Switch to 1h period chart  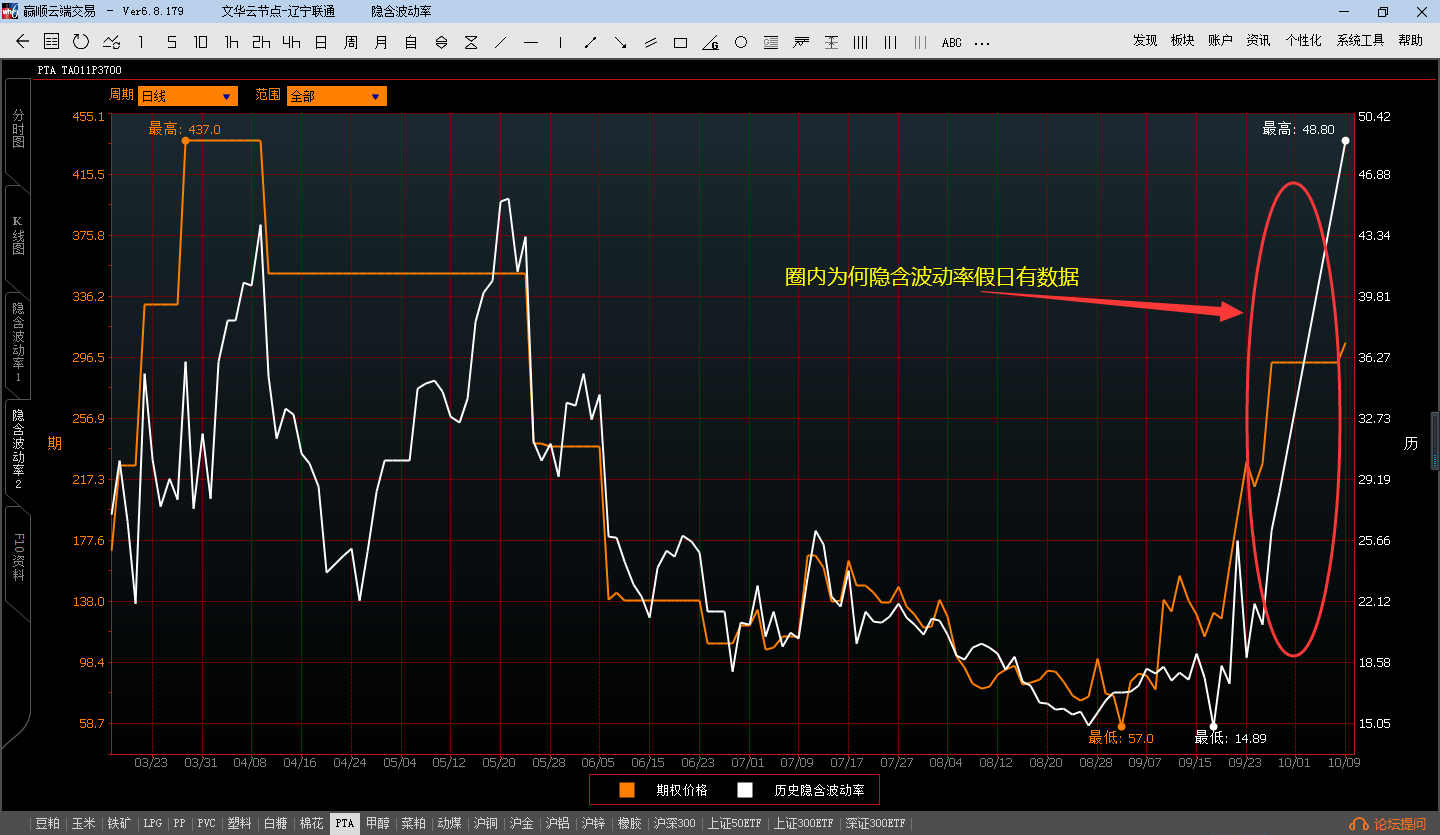point(231,42)
